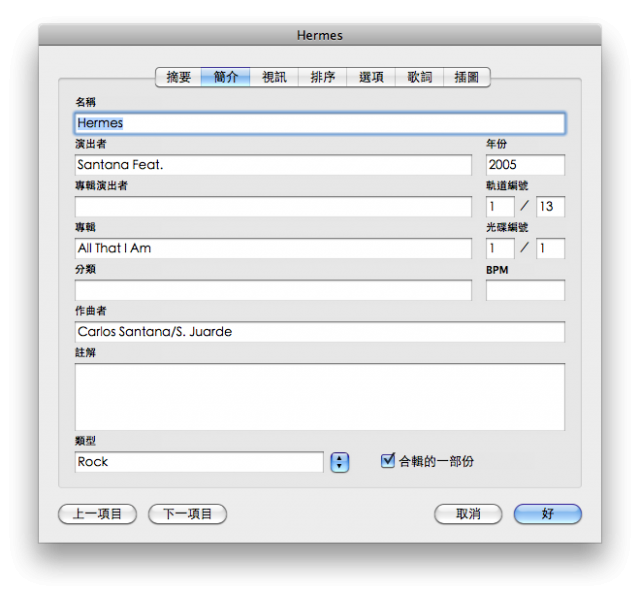
Task: Click the 下一項目 next button
Action: [187, 514]
